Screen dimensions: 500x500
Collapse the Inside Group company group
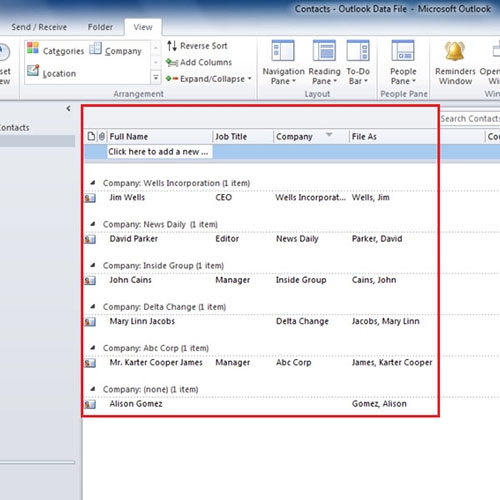93,265
